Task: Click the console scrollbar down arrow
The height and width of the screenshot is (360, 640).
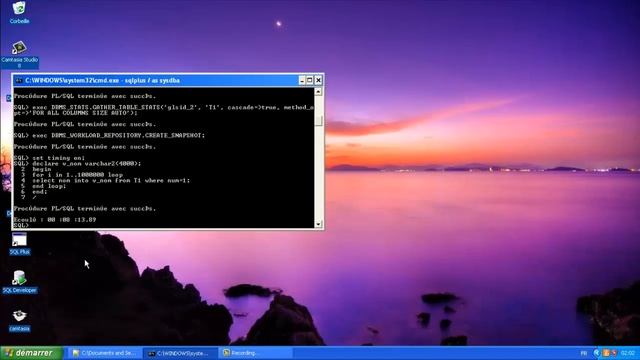Action: tap(318, 224)
